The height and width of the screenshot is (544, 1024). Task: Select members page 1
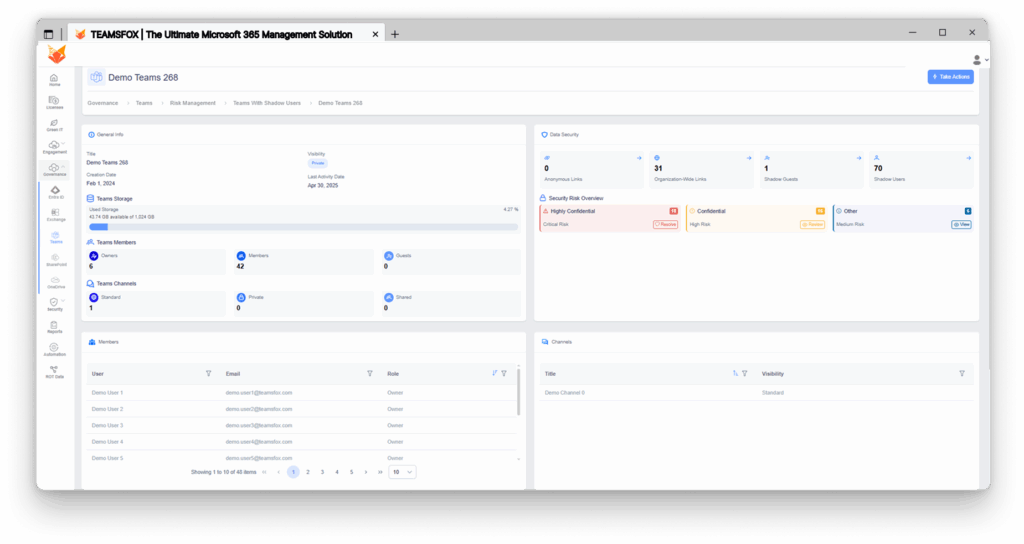[293, 472]
